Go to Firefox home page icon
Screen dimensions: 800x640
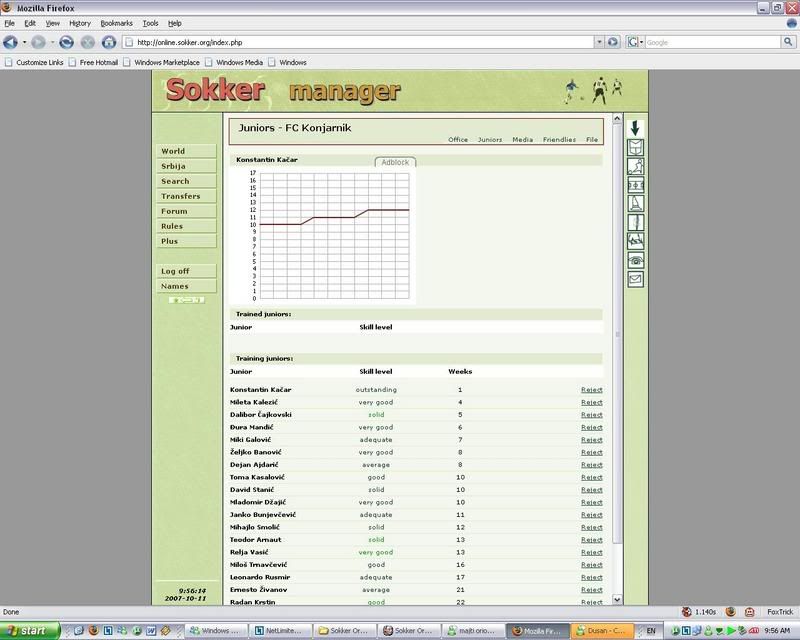tap(109, 42)
